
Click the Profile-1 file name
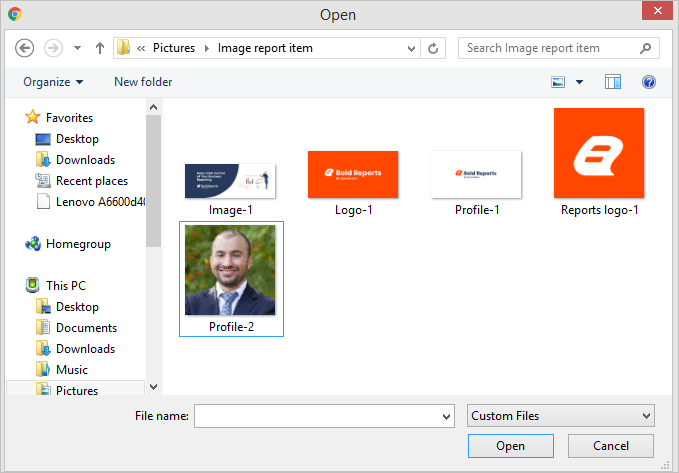477,210
